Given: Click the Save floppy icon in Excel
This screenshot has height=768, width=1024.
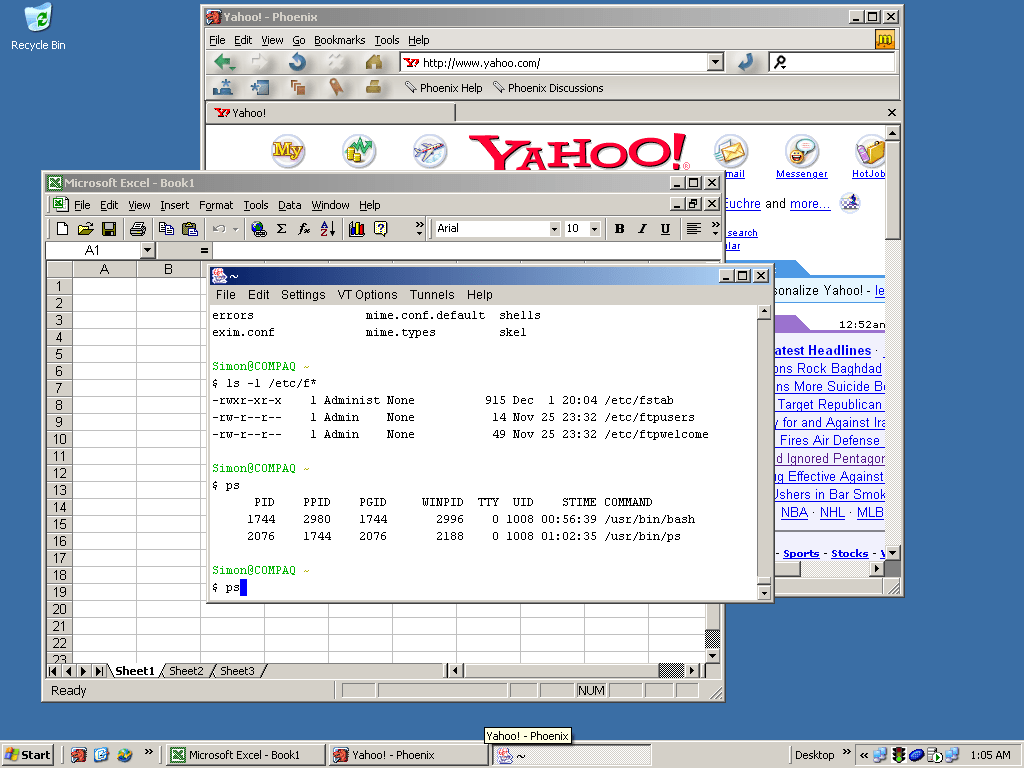Looking at the screenshot, I should pyautogui.click(x=108, y=229).
